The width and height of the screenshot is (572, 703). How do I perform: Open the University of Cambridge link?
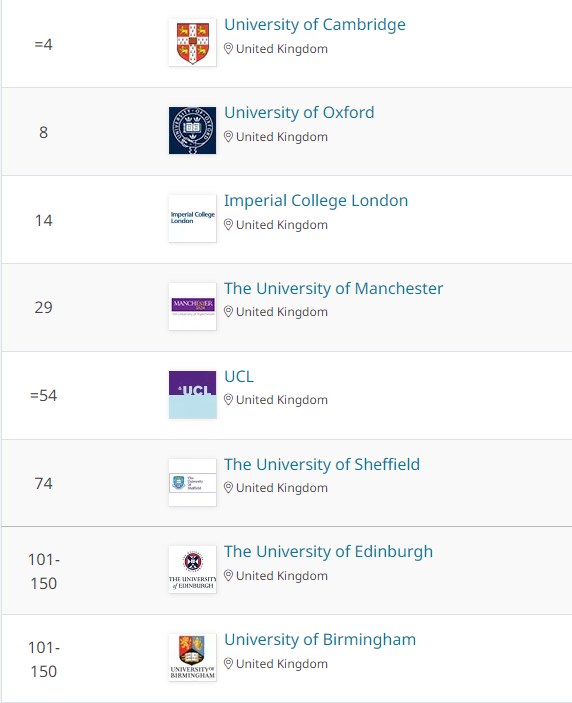pos(315,25)
